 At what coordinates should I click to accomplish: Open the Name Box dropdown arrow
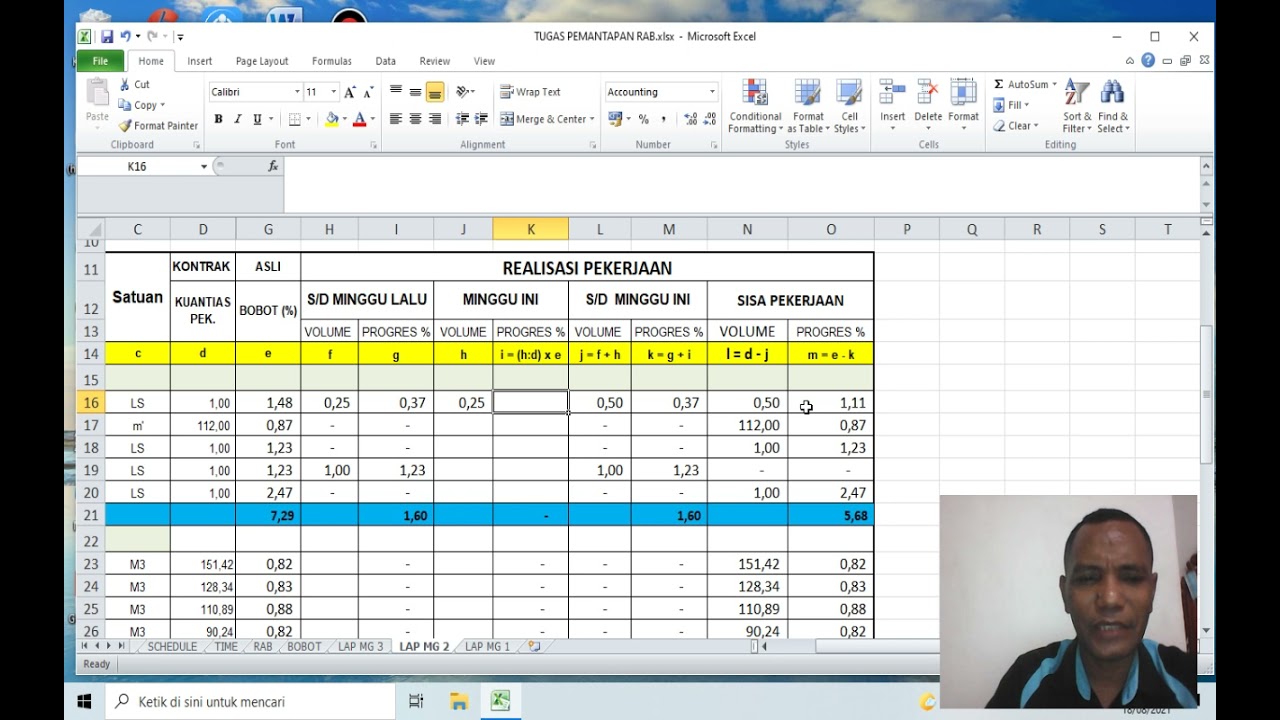pos(204,167)
